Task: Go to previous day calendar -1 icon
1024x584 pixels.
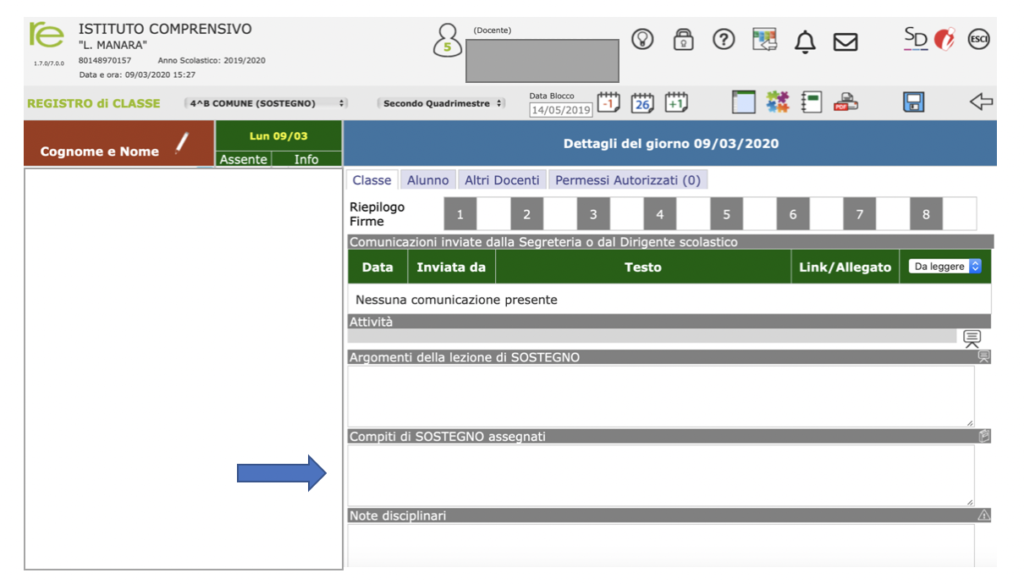Action: coord(609,102)
